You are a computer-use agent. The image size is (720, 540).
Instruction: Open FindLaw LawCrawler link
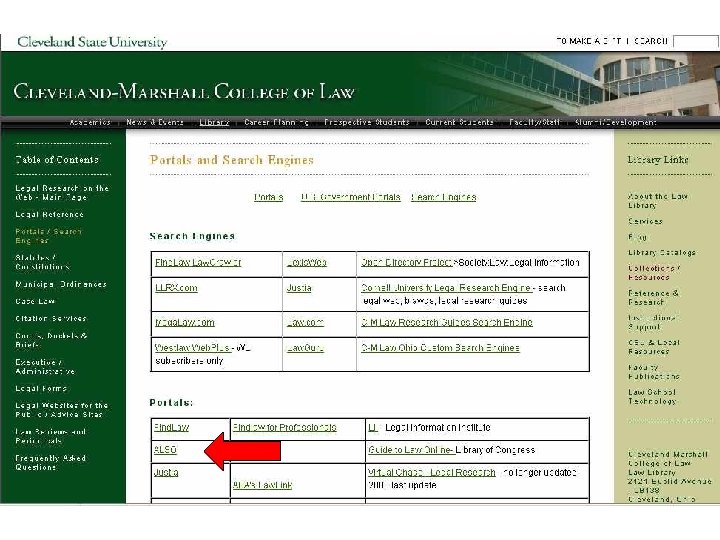coord(198,262)
